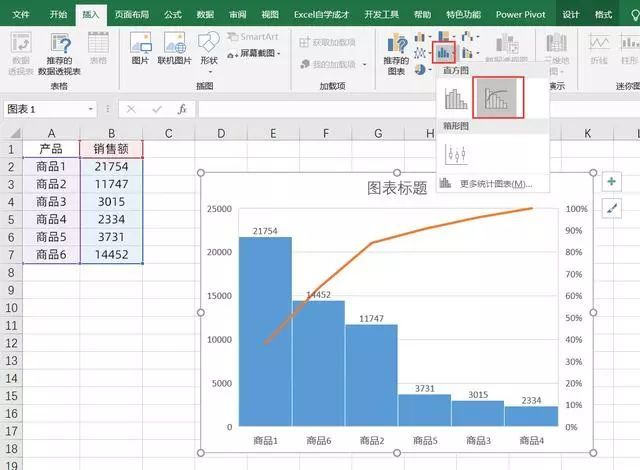The image size is (640, 470).
Task: Open the Shapes (形状) gallery
Action: 209,51
